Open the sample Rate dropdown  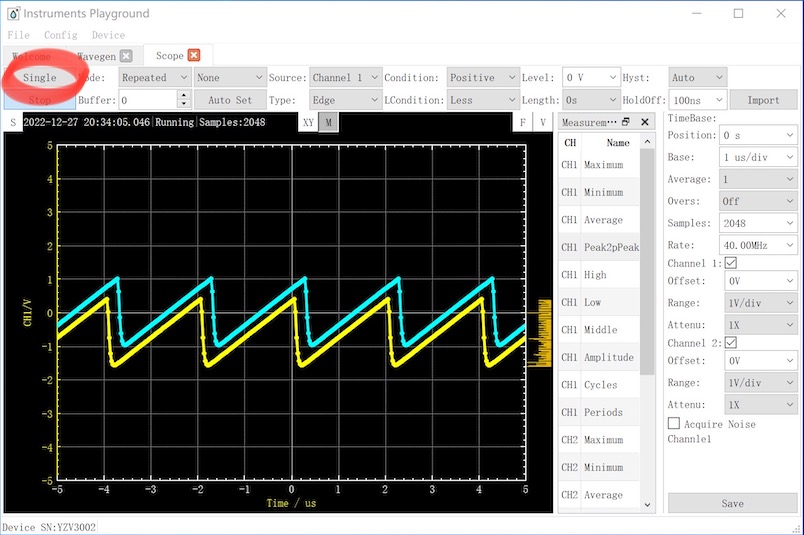[x=758, y=244]
